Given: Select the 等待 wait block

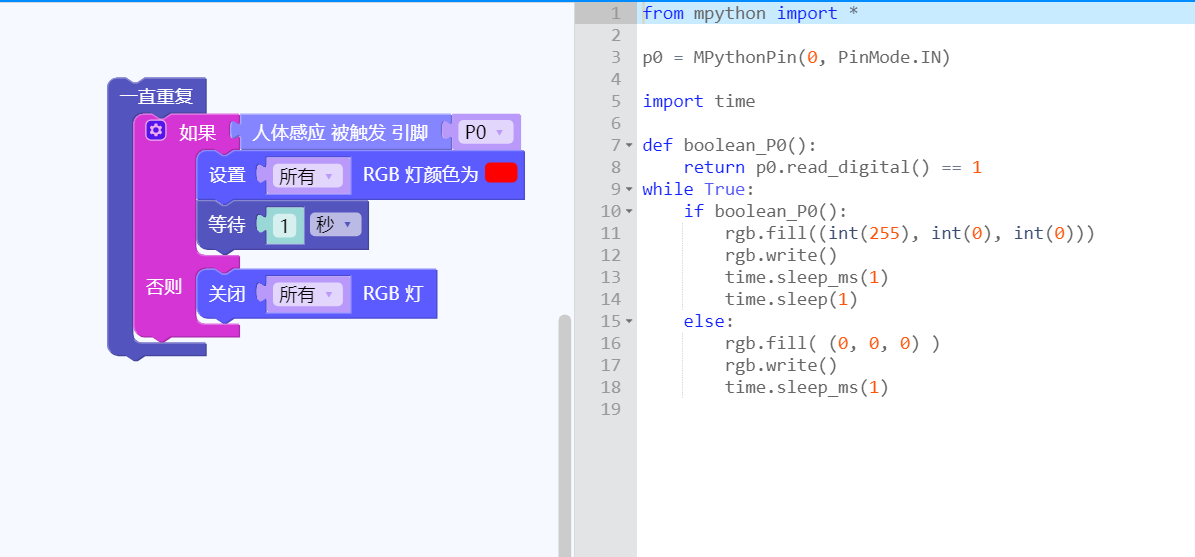Looking at the screenshot, I should [x=226, y=225].
